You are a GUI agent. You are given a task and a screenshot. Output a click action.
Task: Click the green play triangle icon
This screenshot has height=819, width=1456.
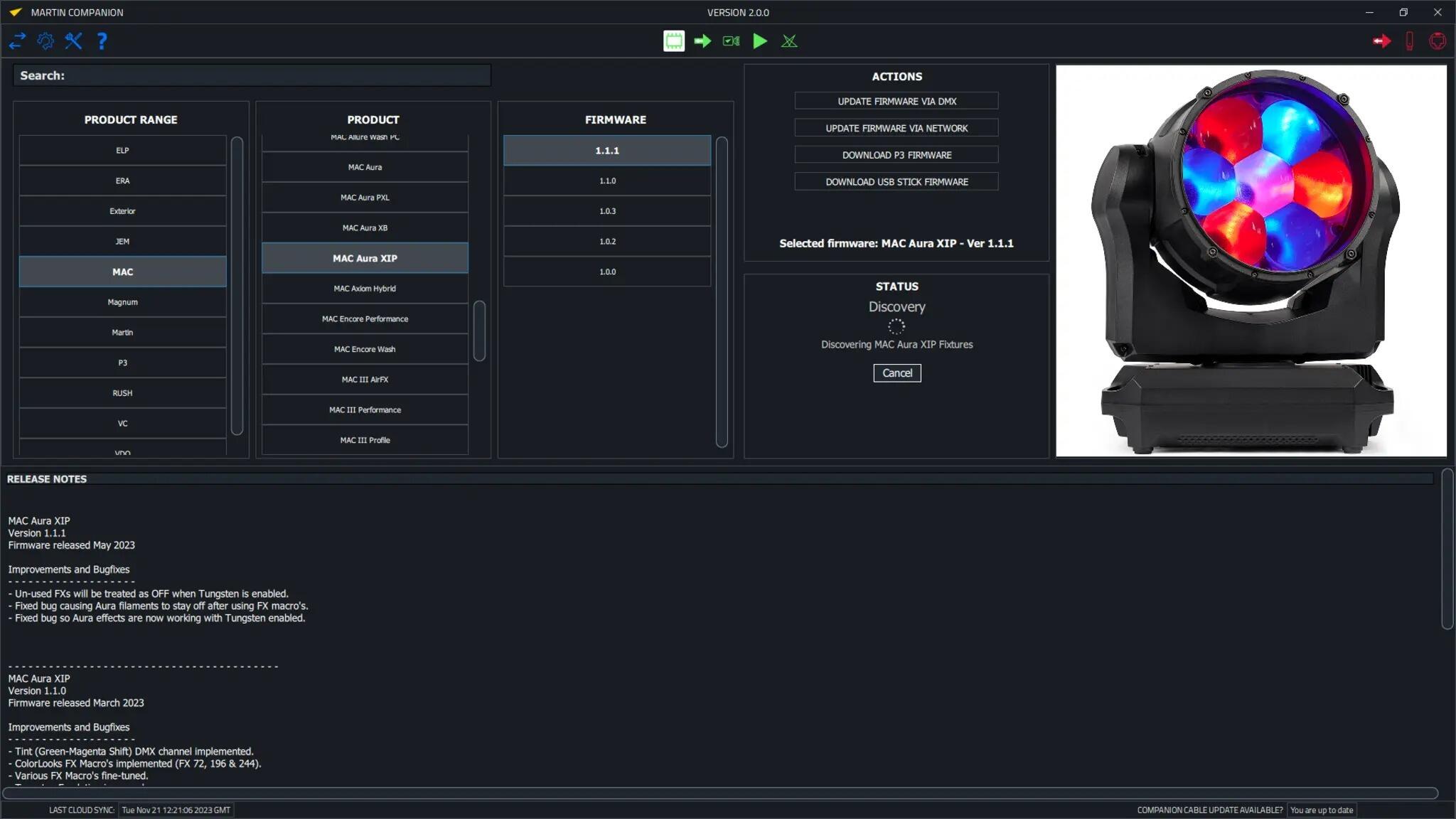point(760,41)
